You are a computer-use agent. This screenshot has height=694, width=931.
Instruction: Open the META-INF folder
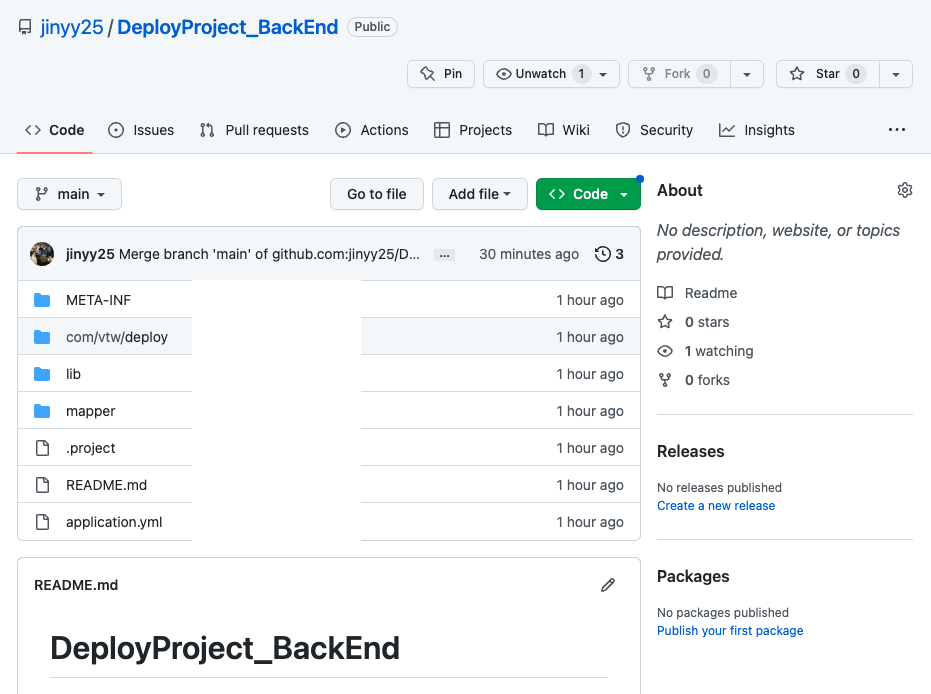tap(99, 300)
